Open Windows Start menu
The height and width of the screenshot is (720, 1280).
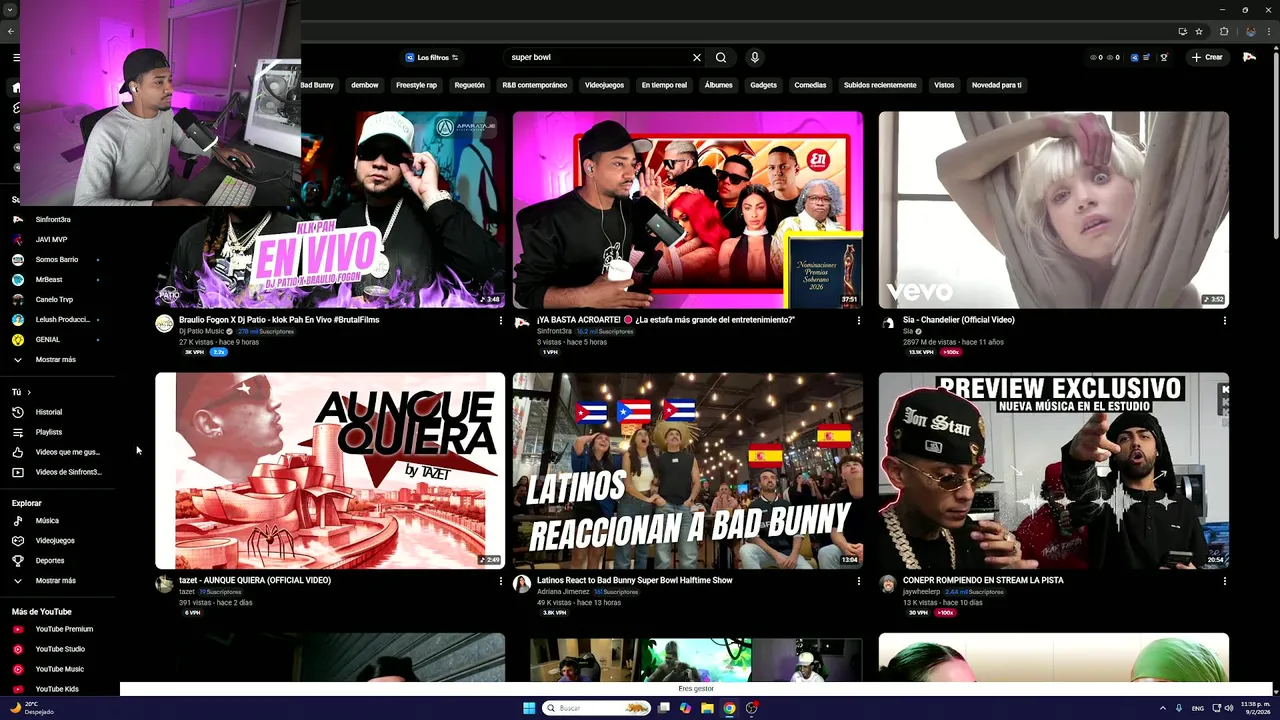529,708
